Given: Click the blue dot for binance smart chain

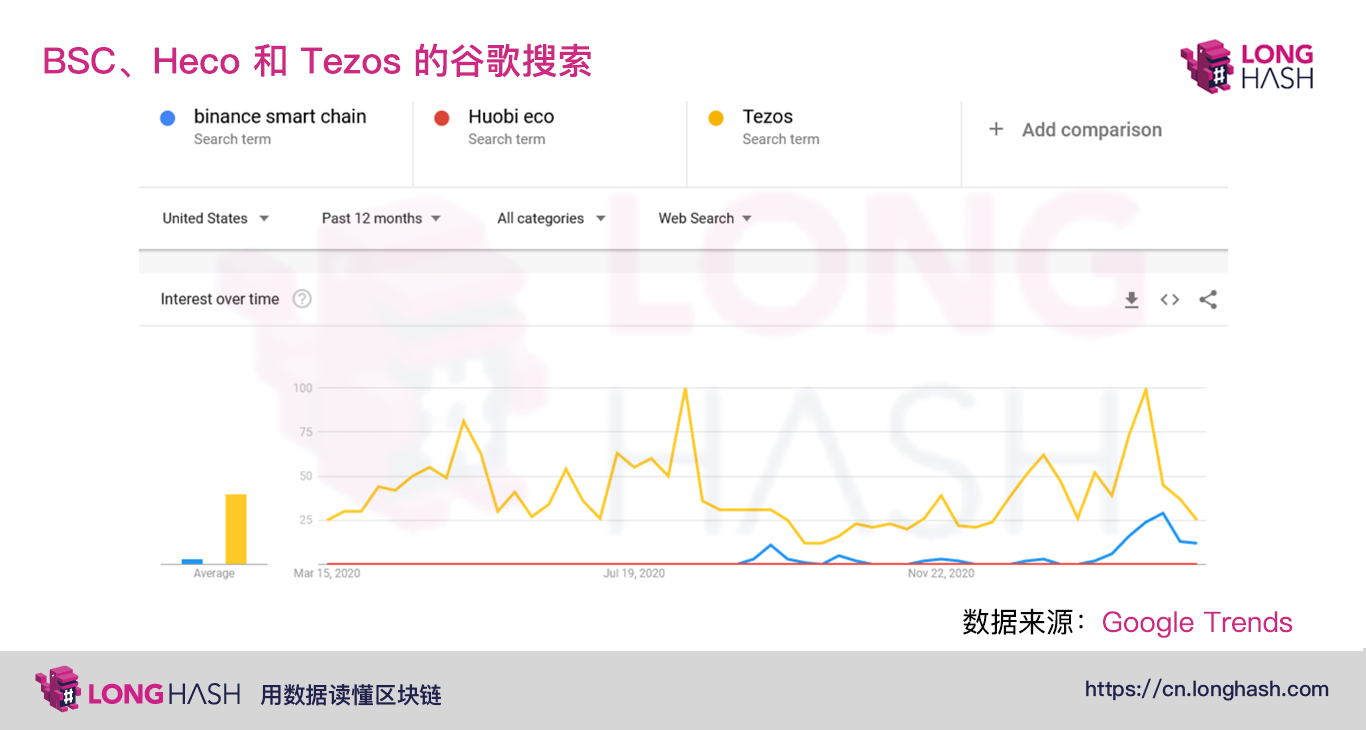Looking at the screenshot, I should (x=166, y=118).
